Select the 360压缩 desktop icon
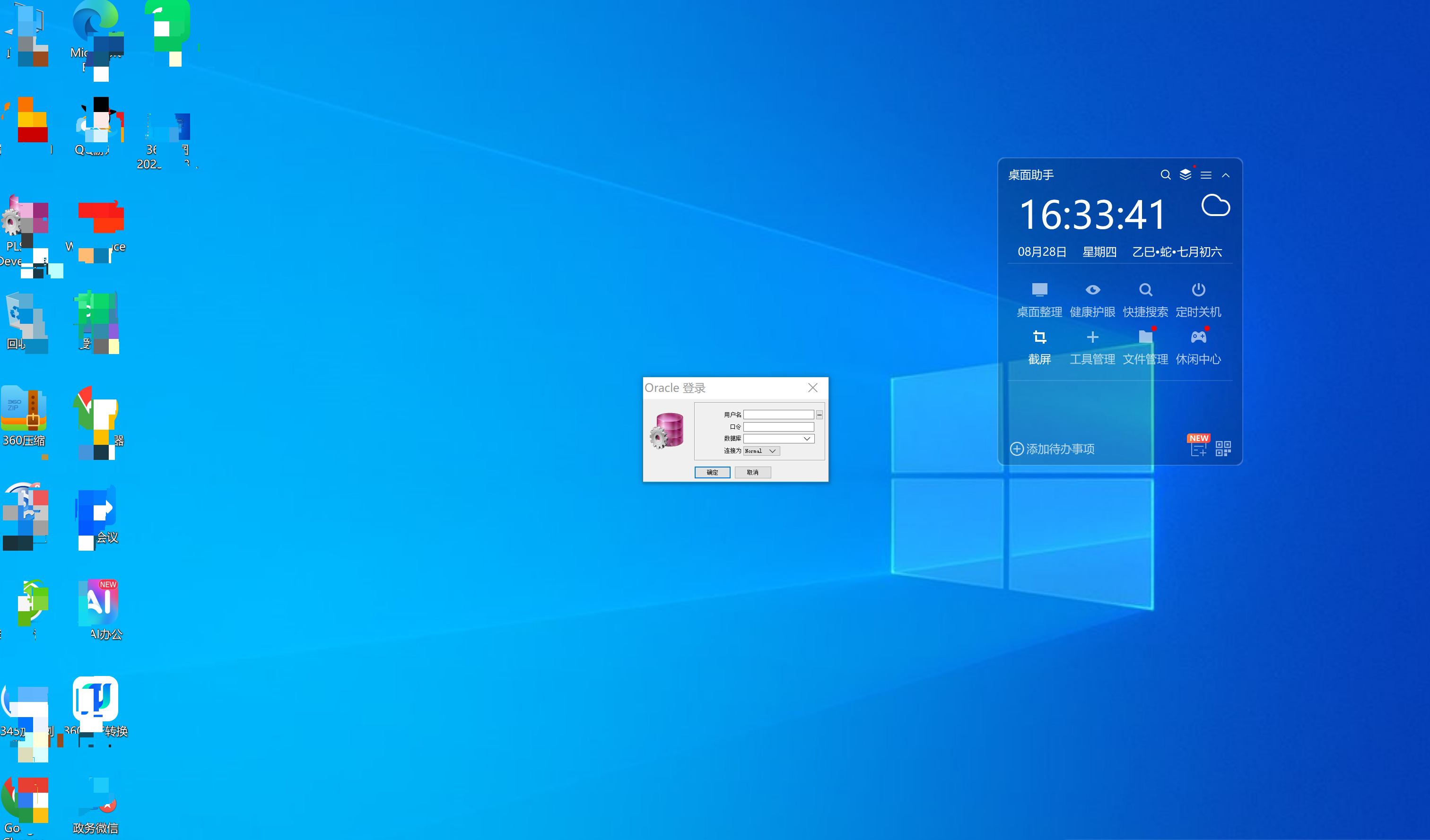 [x=24, y=416]
